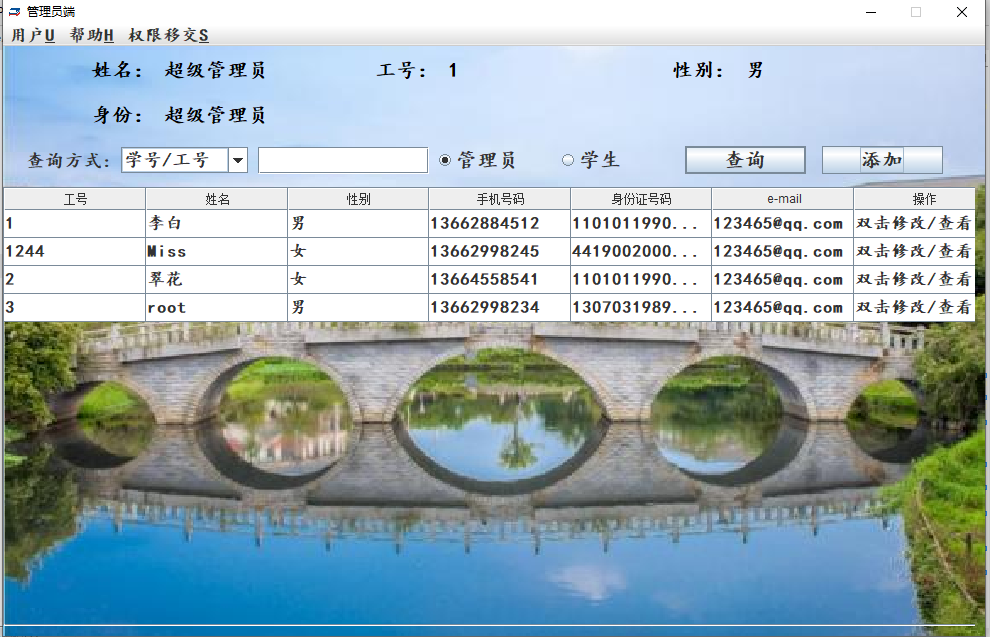
Task: Click the 手机号码 column header
Action: [499, 199]
